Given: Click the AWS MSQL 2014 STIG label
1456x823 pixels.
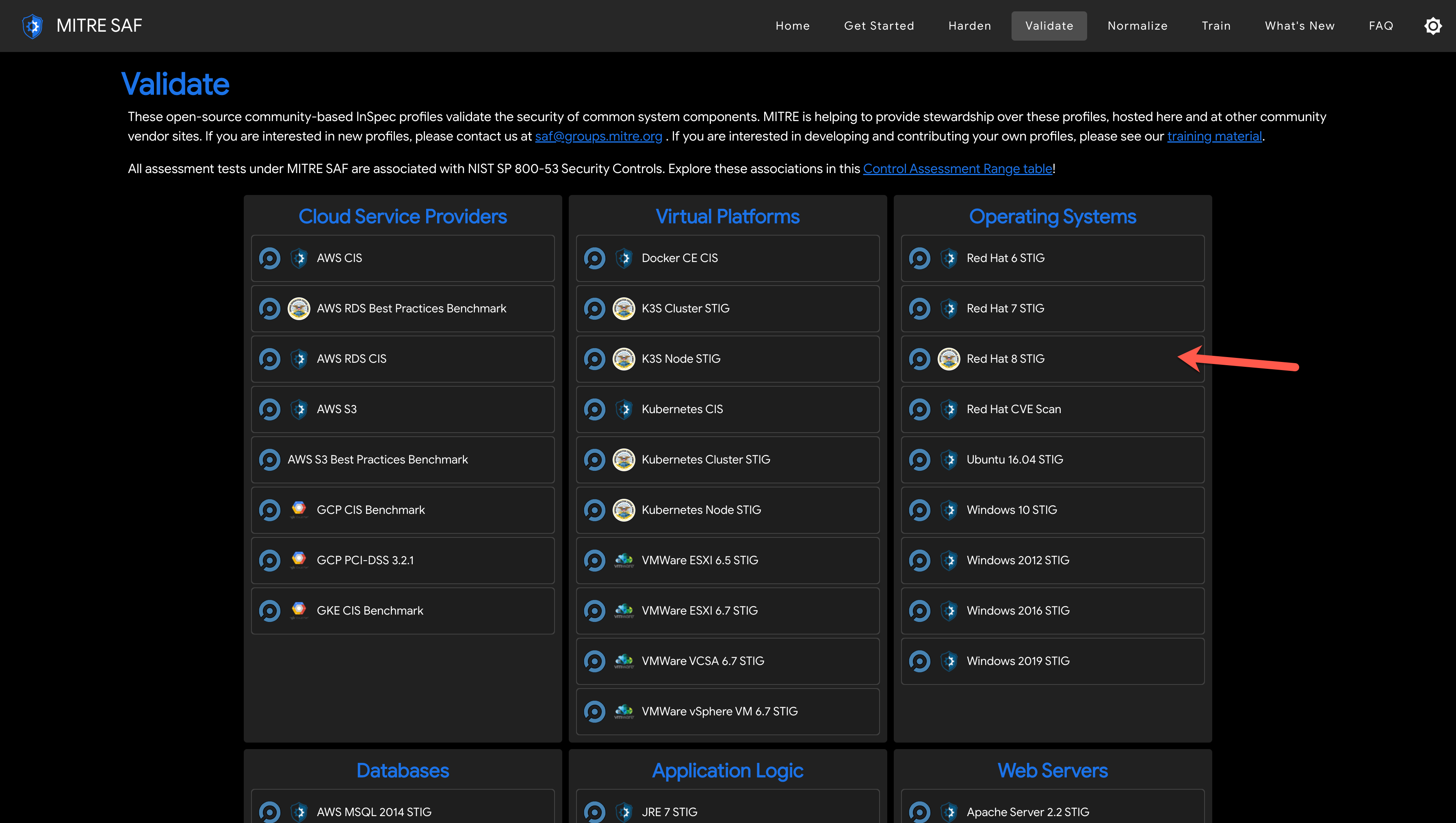Looking at the screenshot, I should pyautogui.click(x=374, y=812).
